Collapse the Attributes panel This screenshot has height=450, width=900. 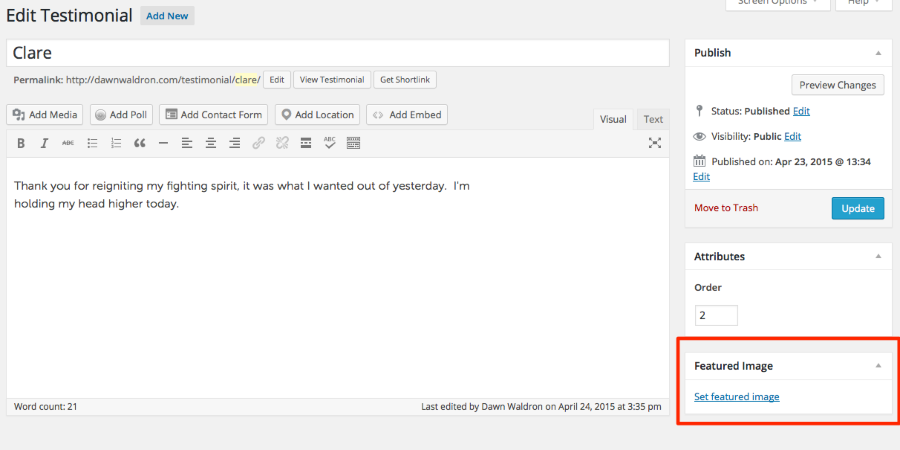click(878, 257)
